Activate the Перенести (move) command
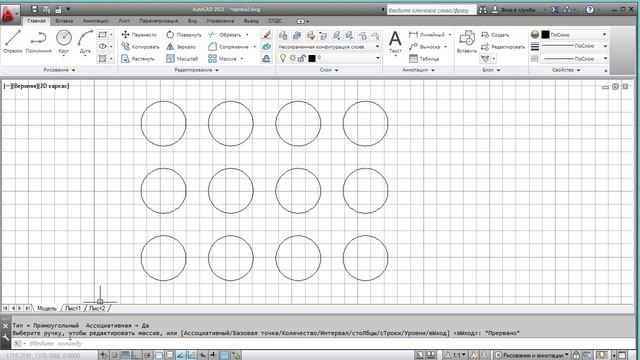This screenshot has height=360, width=640. pyautogui.click(x=139, y=35)
